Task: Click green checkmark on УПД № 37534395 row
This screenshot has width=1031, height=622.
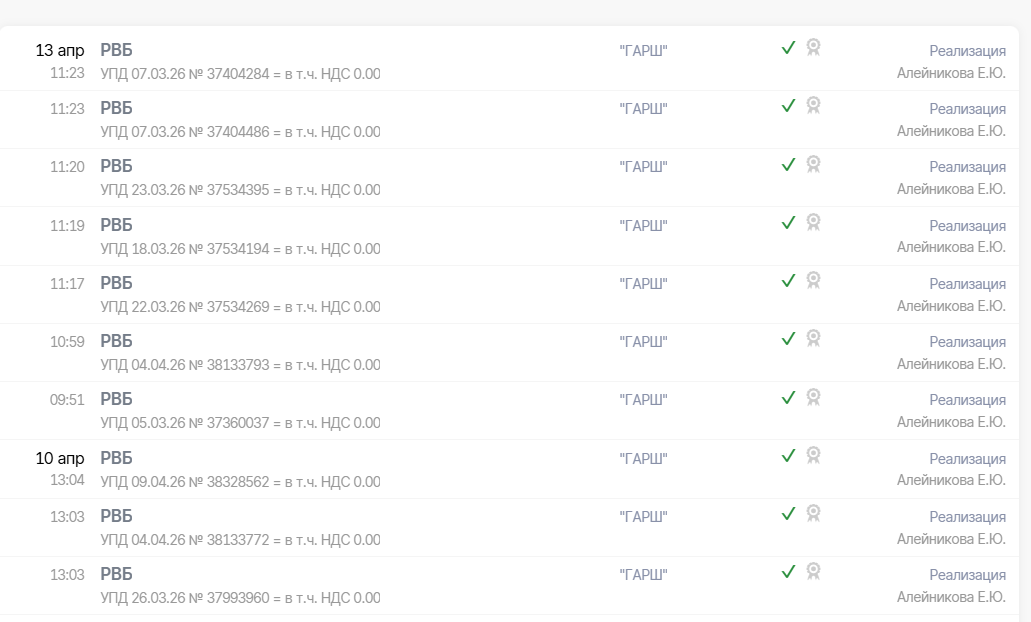Action: tap(788, 164)
